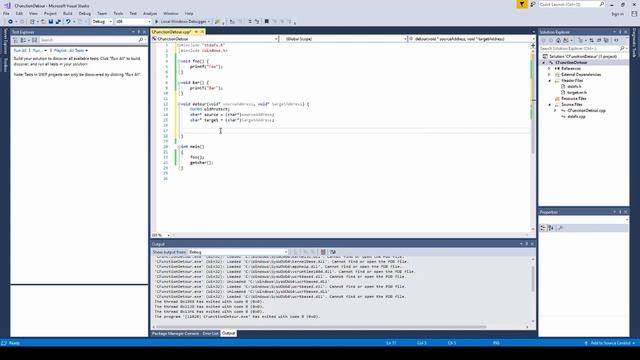640x360 pixels.
Task: Click the Navigate Backward toolbar icon
Action: point(10,21)
